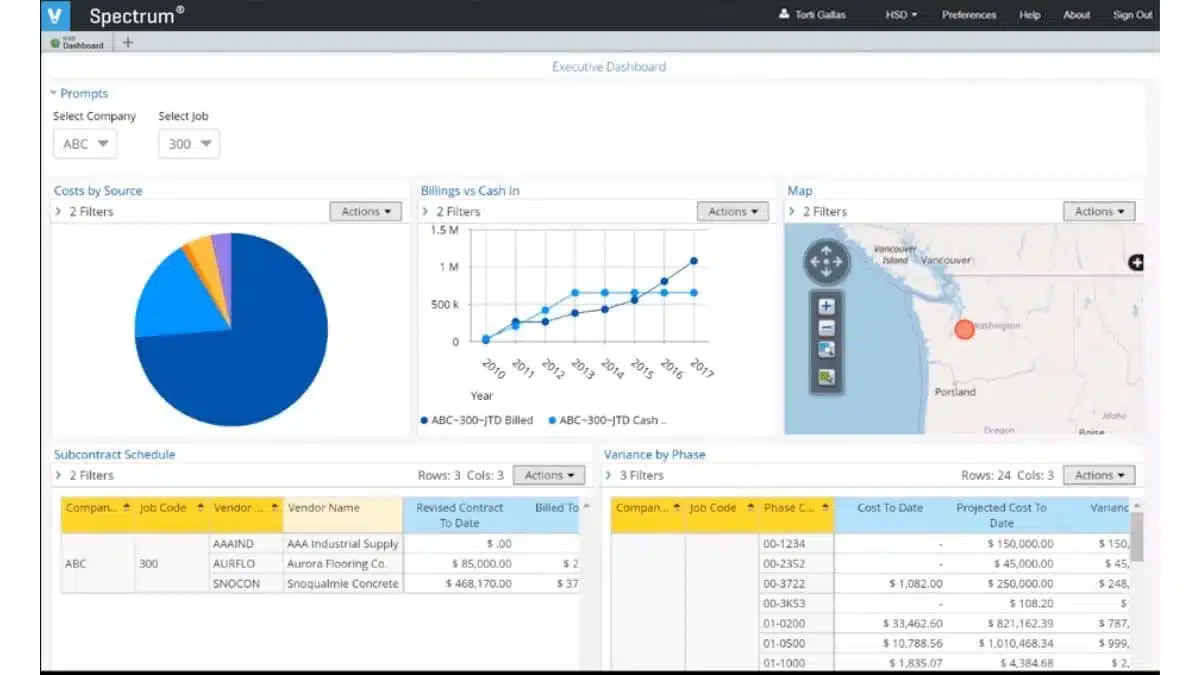Toggle the ABC~300~JTD Billed legend series
1200x675 pixels.
click(x=477, y=420)
